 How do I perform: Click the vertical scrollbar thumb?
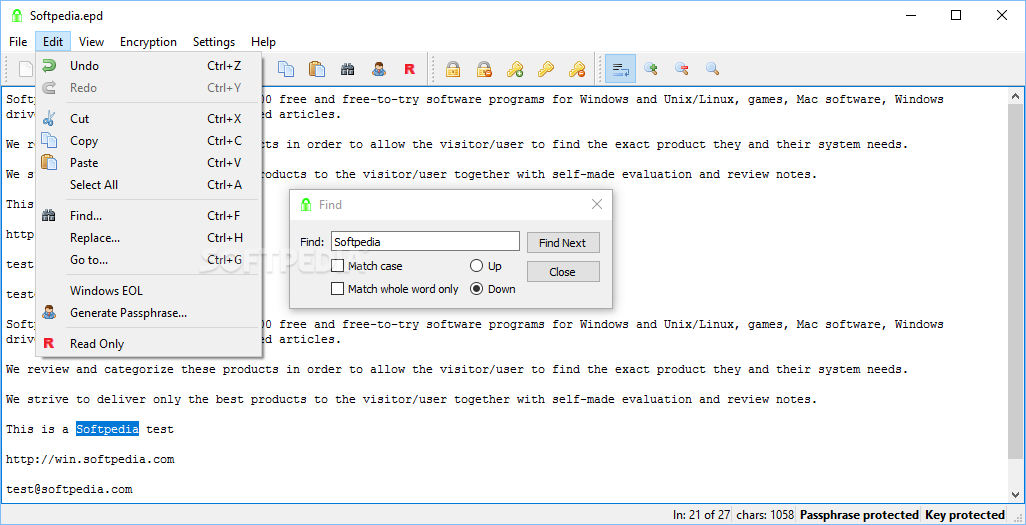point(1016,281)
